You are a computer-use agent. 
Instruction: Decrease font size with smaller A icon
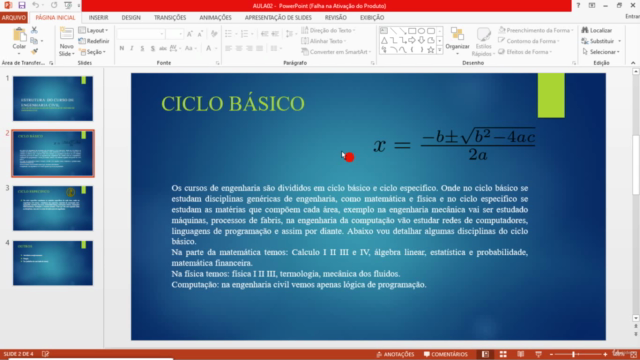(200, 34)
